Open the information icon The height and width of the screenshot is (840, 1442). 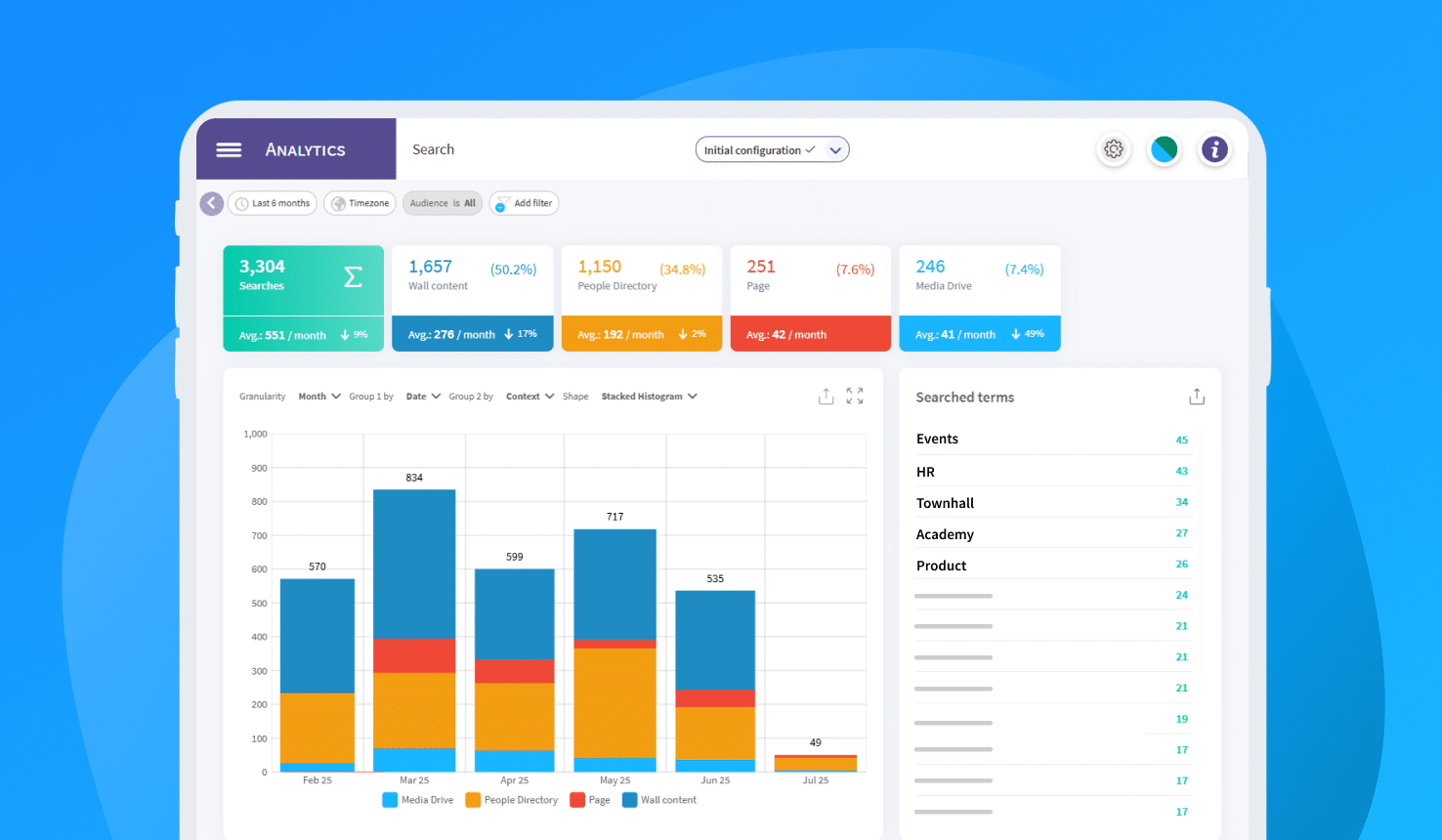(1214, 149)
